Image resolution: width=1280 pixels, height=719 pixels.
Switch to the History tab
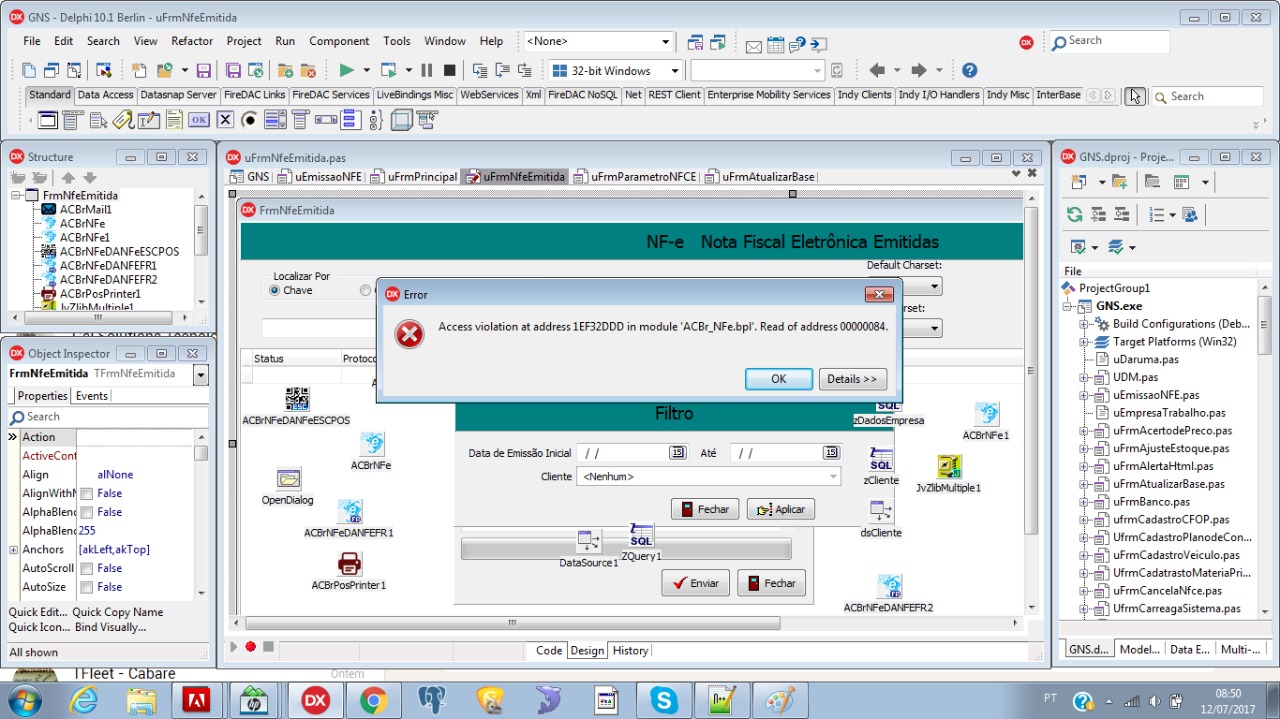coord(630,650)
